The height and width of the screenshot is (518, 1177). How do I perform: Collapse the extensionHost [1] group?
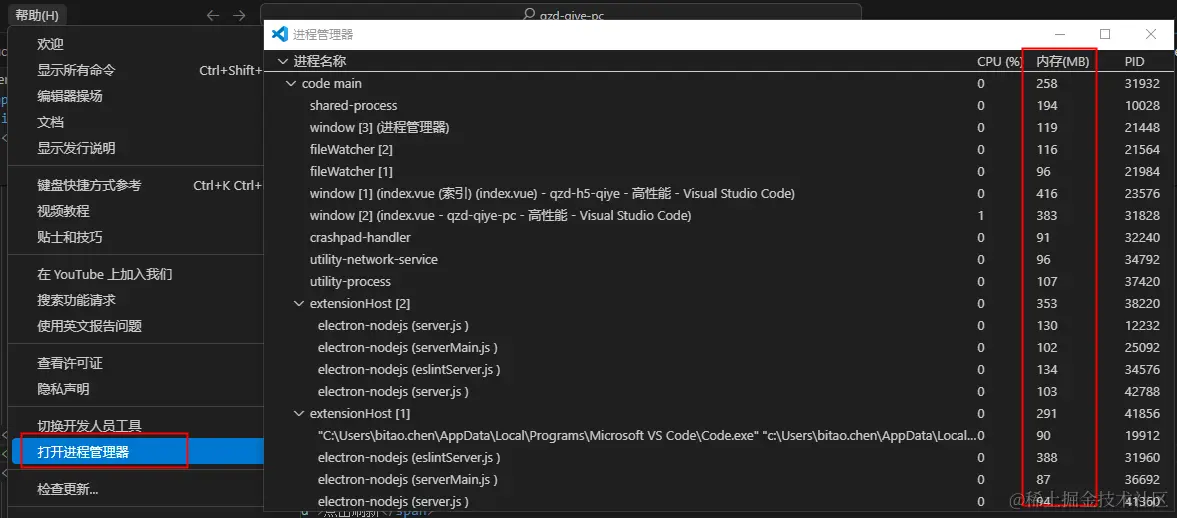pos(299,414)
